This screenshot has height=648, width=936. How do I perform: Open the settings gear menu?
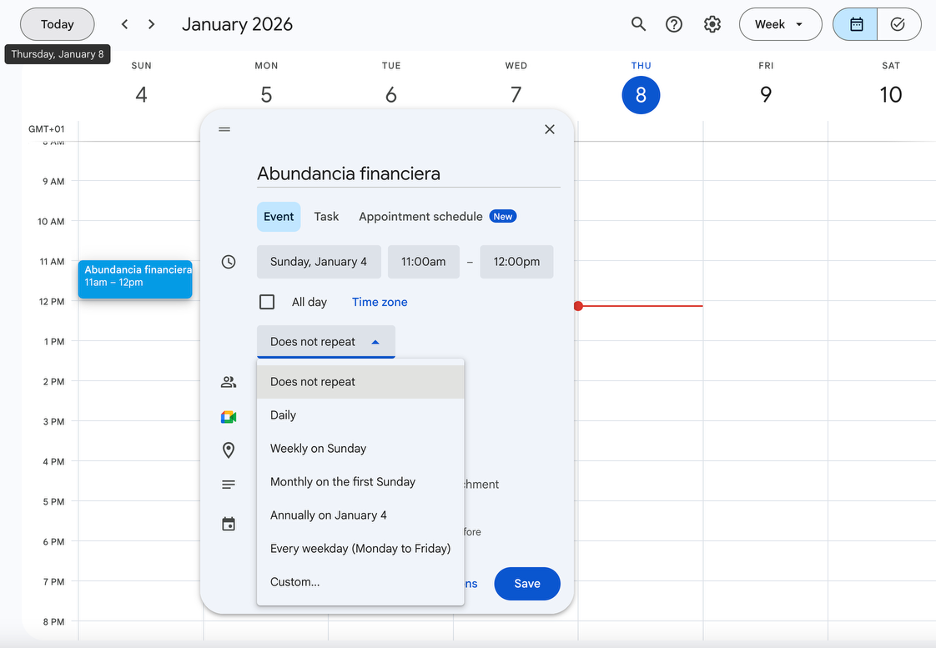712,24
